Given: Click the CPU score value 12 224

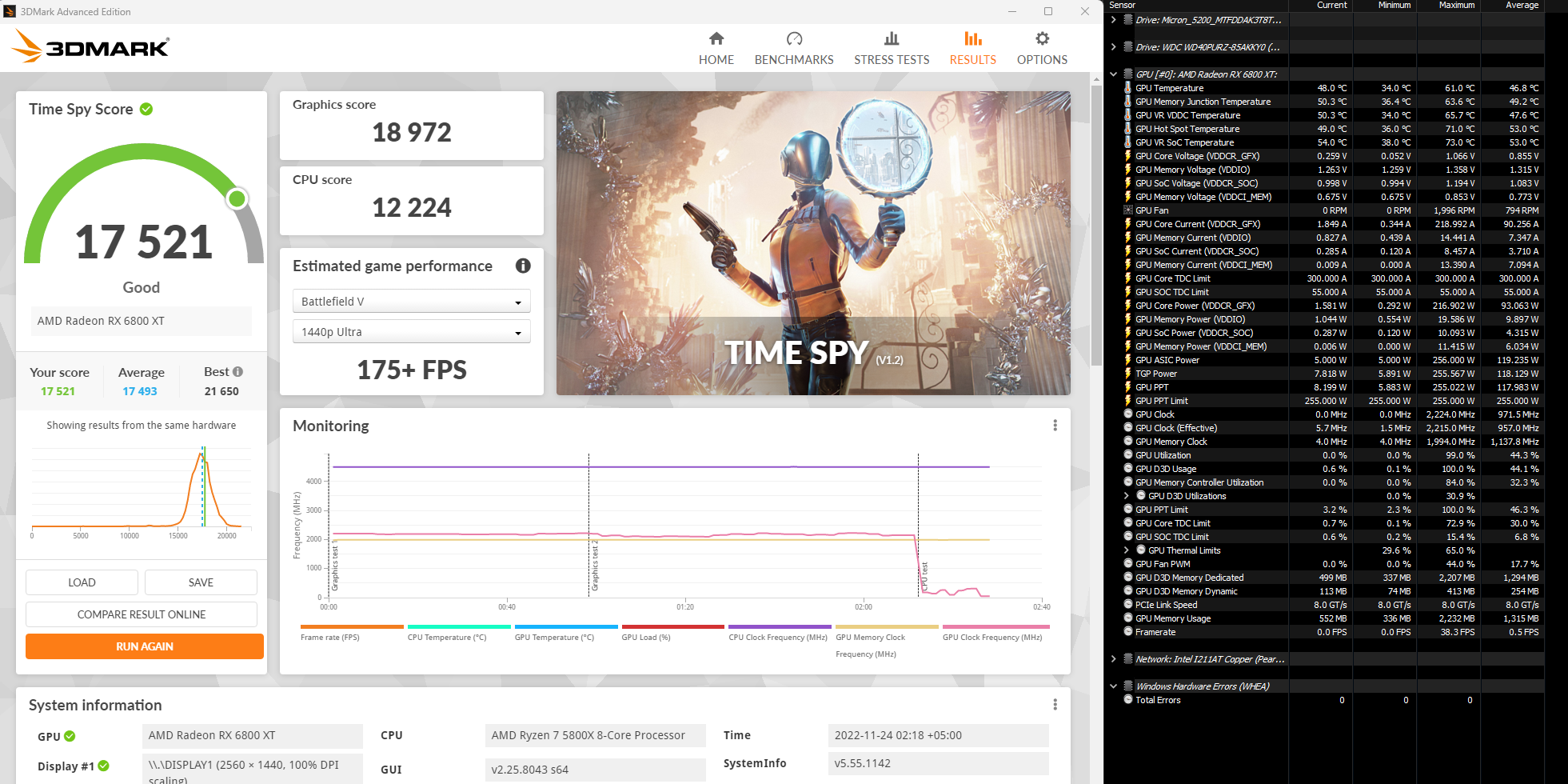Looking at the screenshot, I should pyautogui.click(x=412, y=207).
